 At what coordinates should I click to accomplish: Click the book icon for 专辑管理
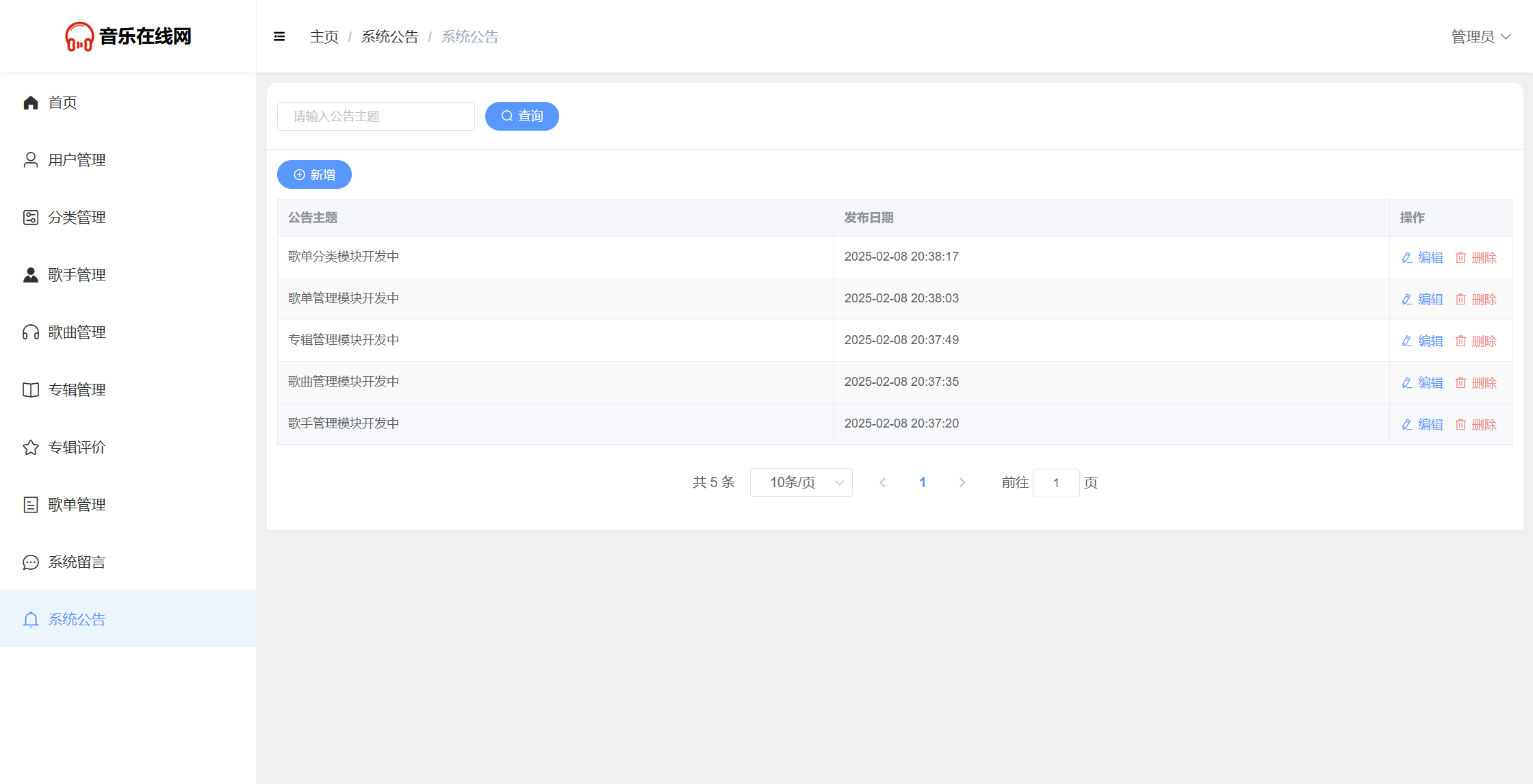tap(31, 390)
